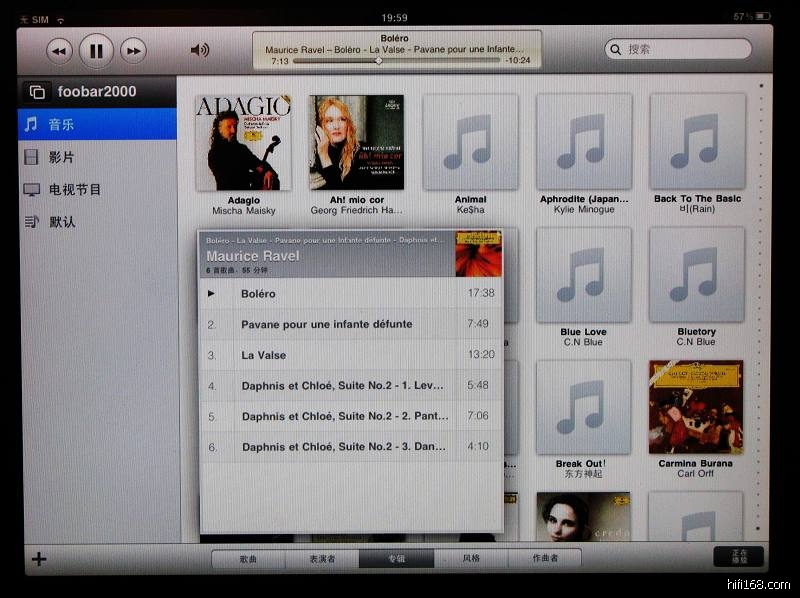Pause the current Boléro playback

point(96,50)
